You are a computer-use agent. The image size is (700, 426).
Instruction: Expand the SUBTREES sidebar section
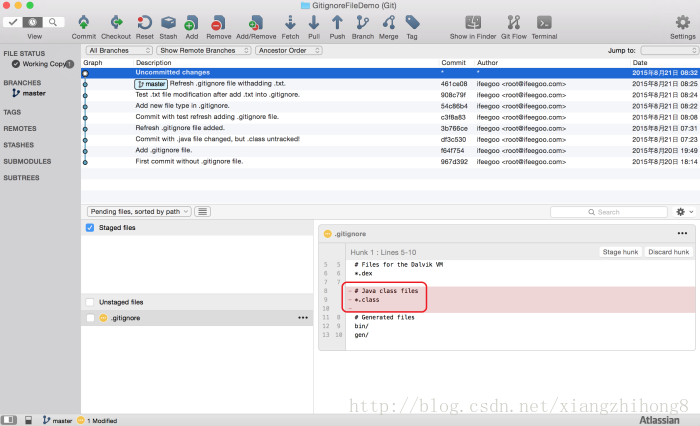pyautogui.click(x=21, y=178)
